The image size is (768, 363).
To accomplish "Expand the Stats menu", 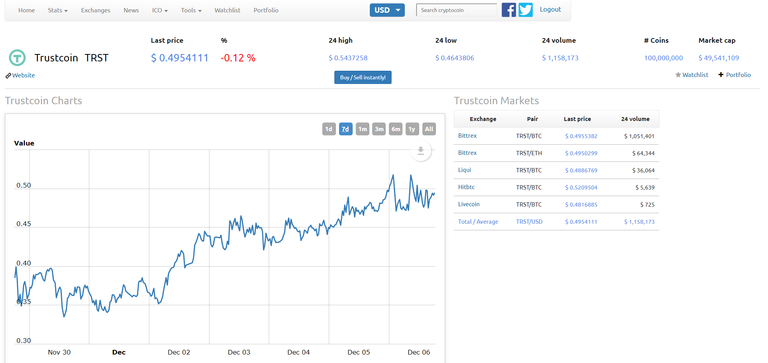I will pos(58,10).
